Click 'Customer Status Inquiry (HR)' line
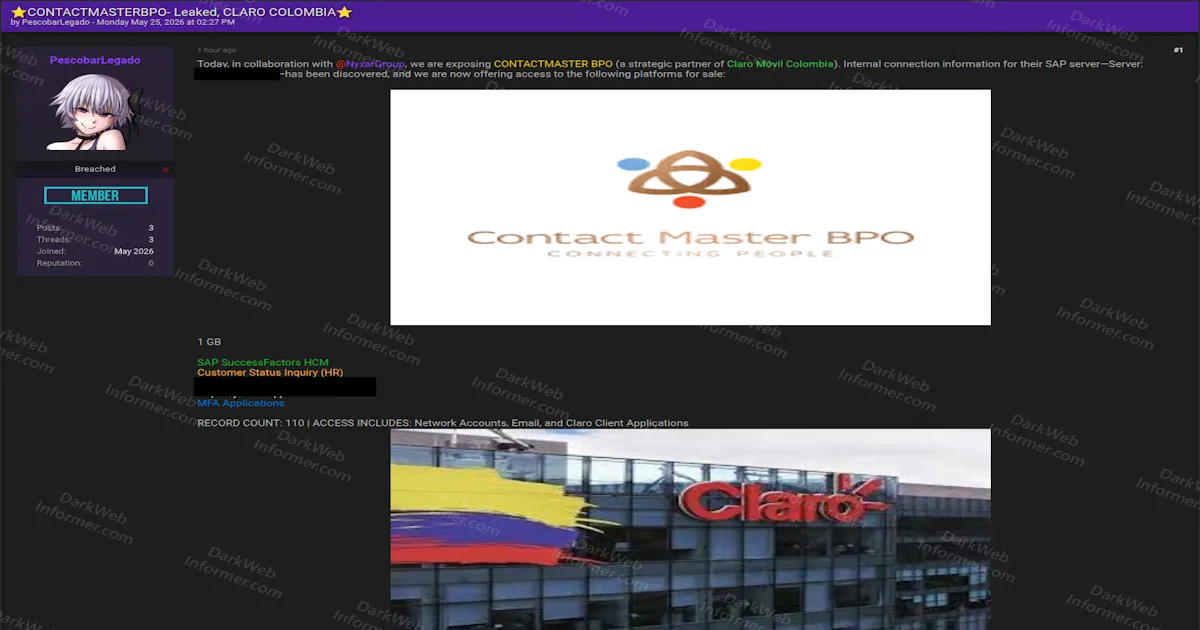1200x630 pixels. tap(270, 372)
